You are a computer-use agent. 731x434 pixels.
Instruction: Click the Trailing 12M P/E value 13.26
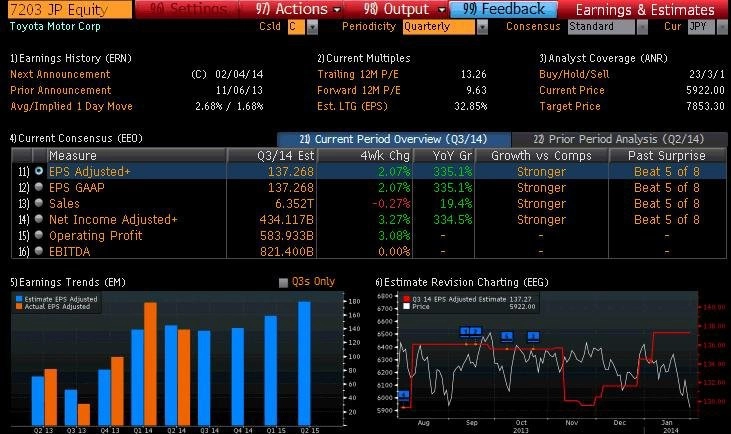tap(474, 74)
